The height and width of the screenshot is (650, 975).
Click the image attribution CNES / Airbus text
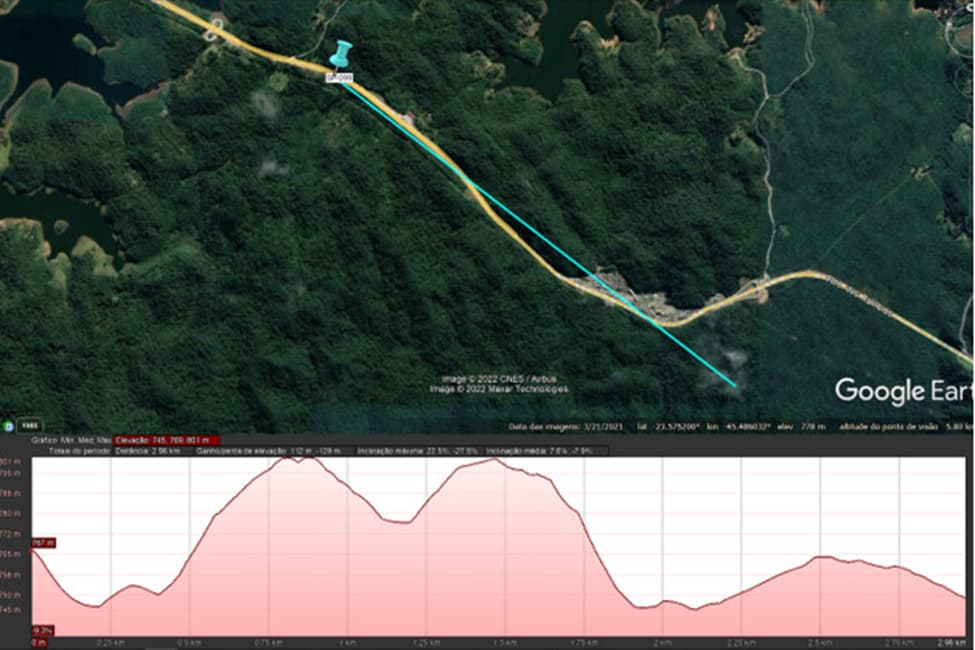pos(499,379)
